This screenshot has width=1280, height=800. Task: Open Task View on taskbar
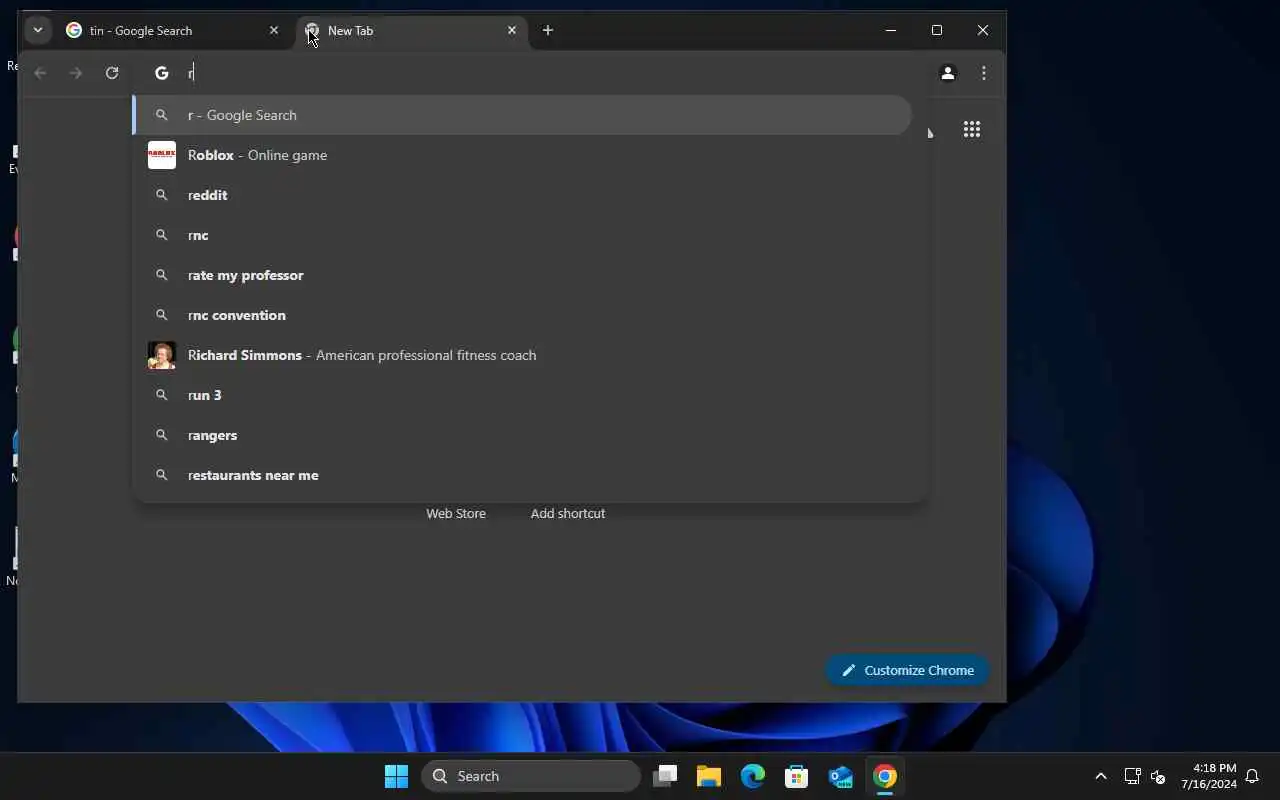(665, 776)
